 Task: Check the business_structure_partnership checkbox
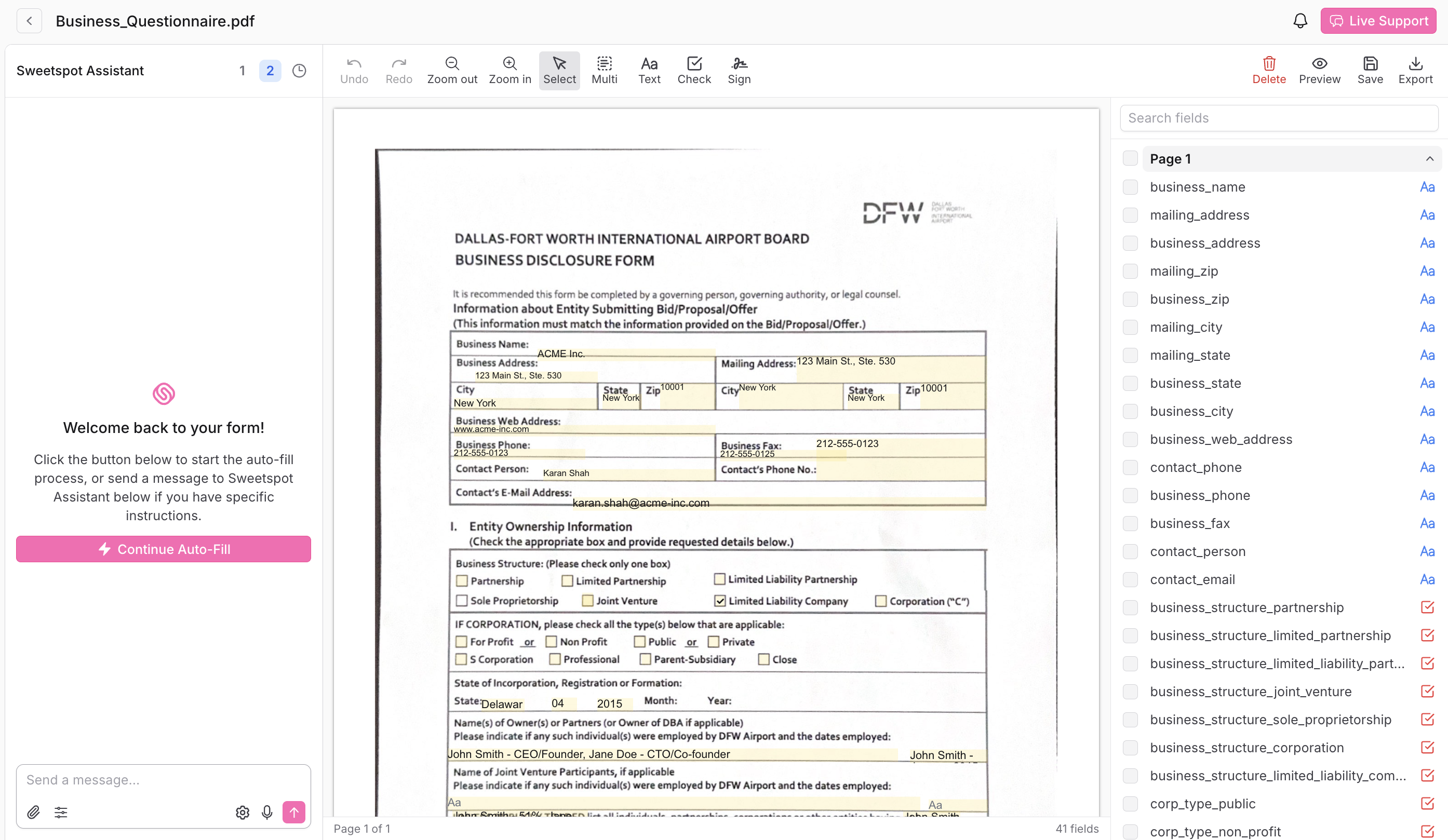(x=1130, y=607)
